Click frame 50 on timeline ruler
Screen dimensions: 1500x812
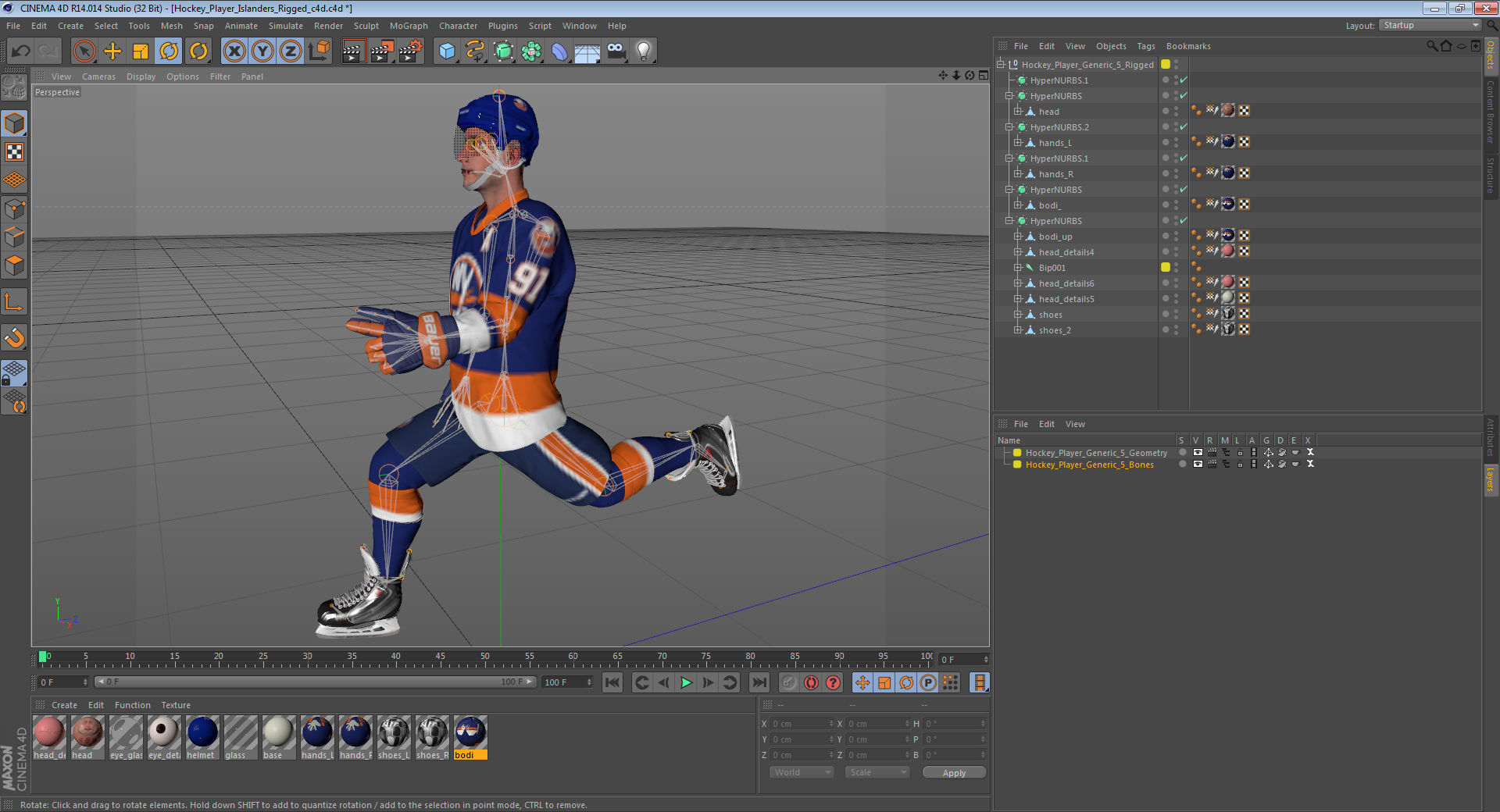tap(484, 658)
